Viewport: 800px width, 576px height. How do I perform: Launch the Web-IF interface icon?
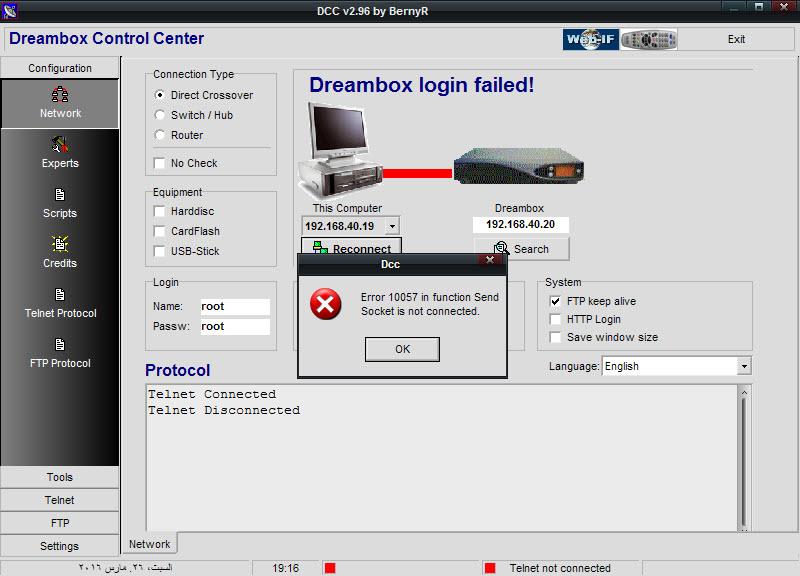click(x=591, y=39)
